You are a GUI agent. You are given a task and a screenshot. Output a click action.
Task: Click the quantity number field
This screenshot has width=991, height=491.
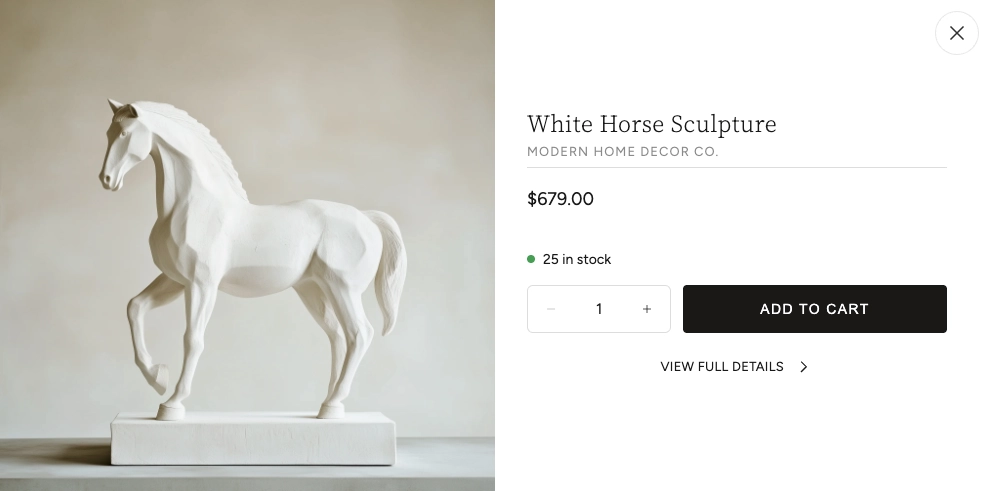599,309
